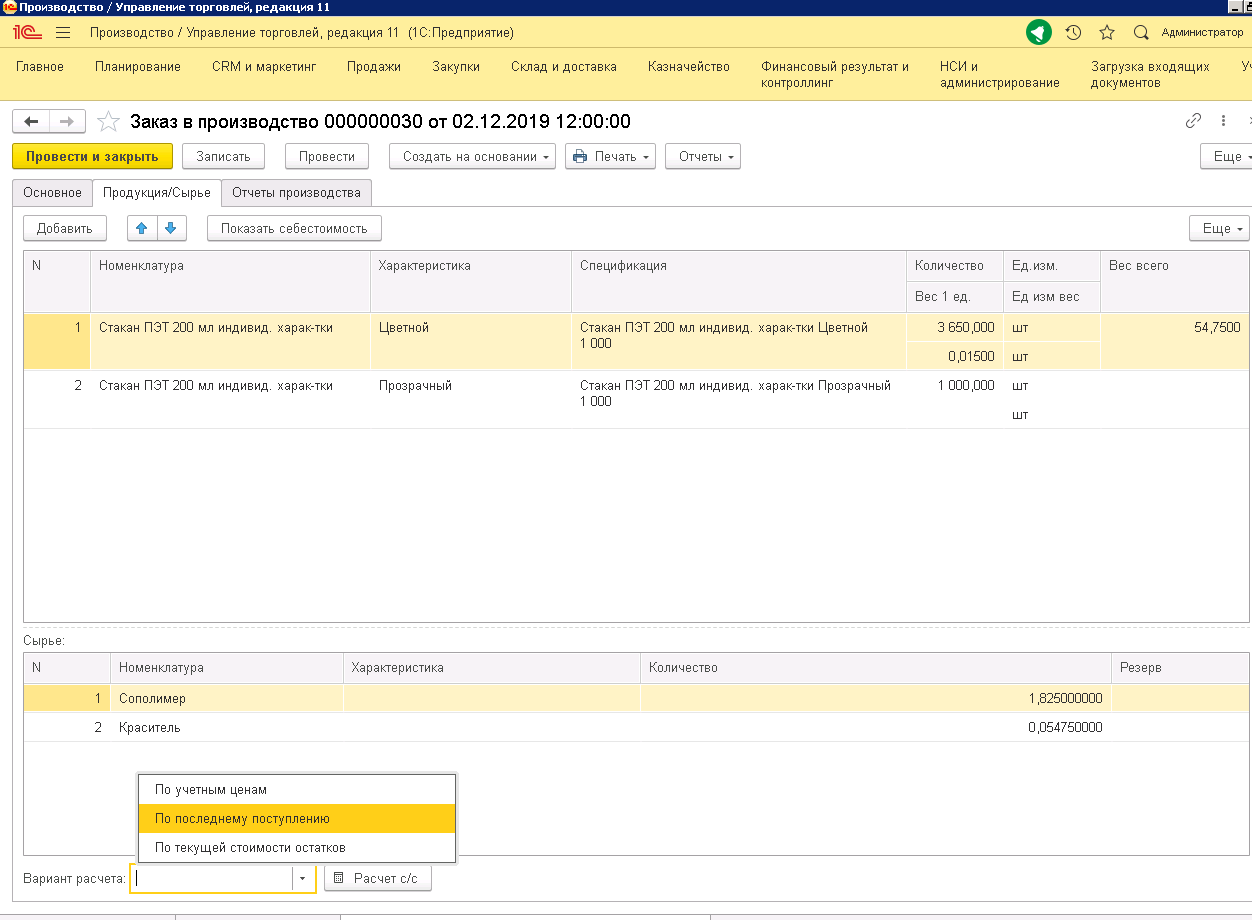Open 'Создать на основании' dropdown
The image size is (1252, 920).
point(472,157)
